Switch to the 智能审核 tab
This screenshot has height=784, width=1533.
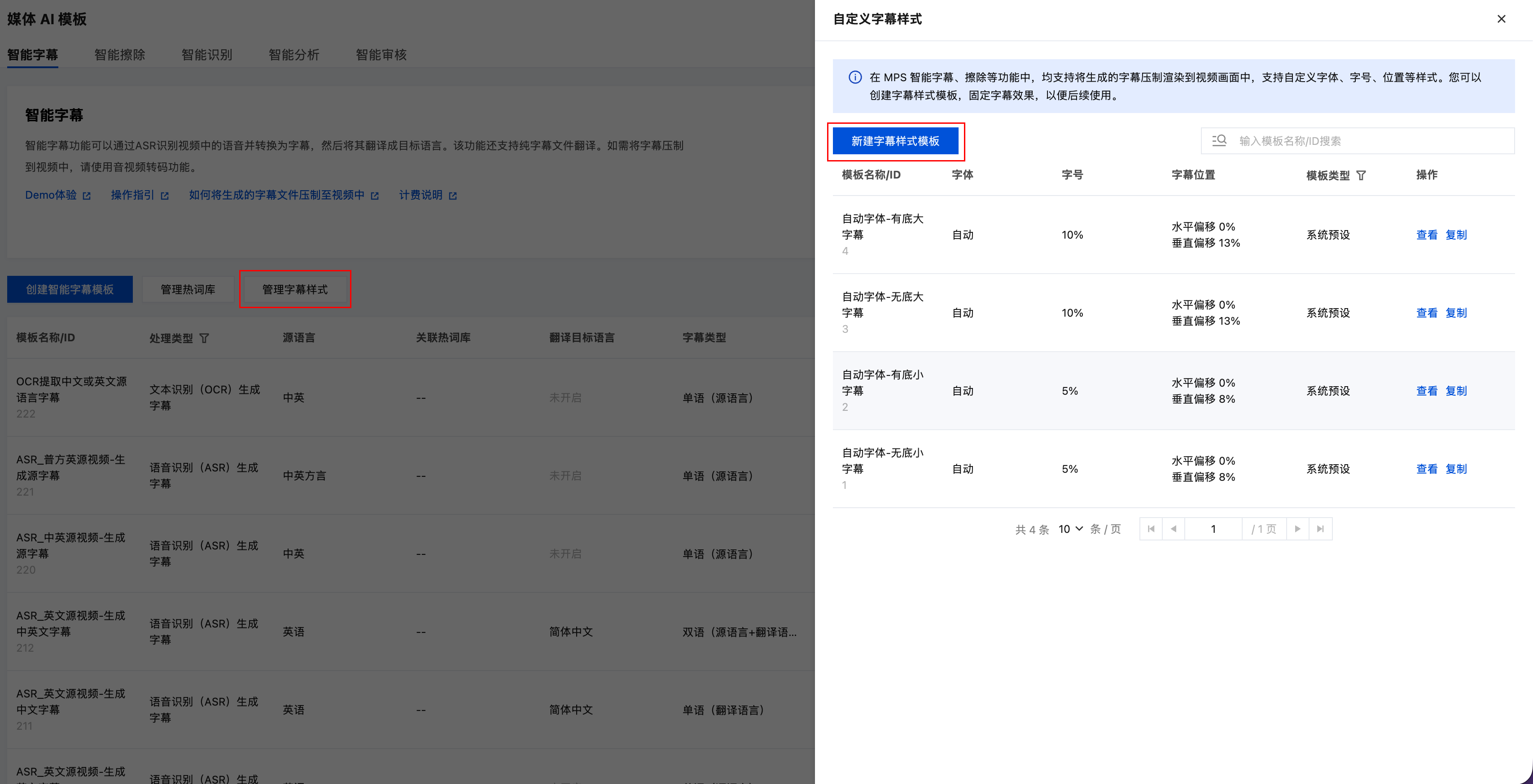tap(381, 55)
